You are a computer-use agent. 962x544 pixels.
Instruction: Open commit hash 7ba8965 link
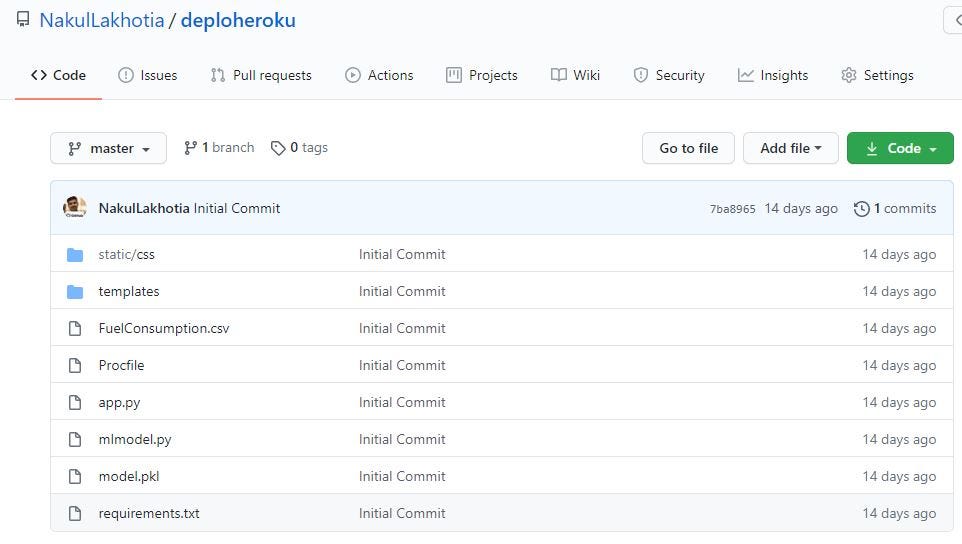click(733, 209)
